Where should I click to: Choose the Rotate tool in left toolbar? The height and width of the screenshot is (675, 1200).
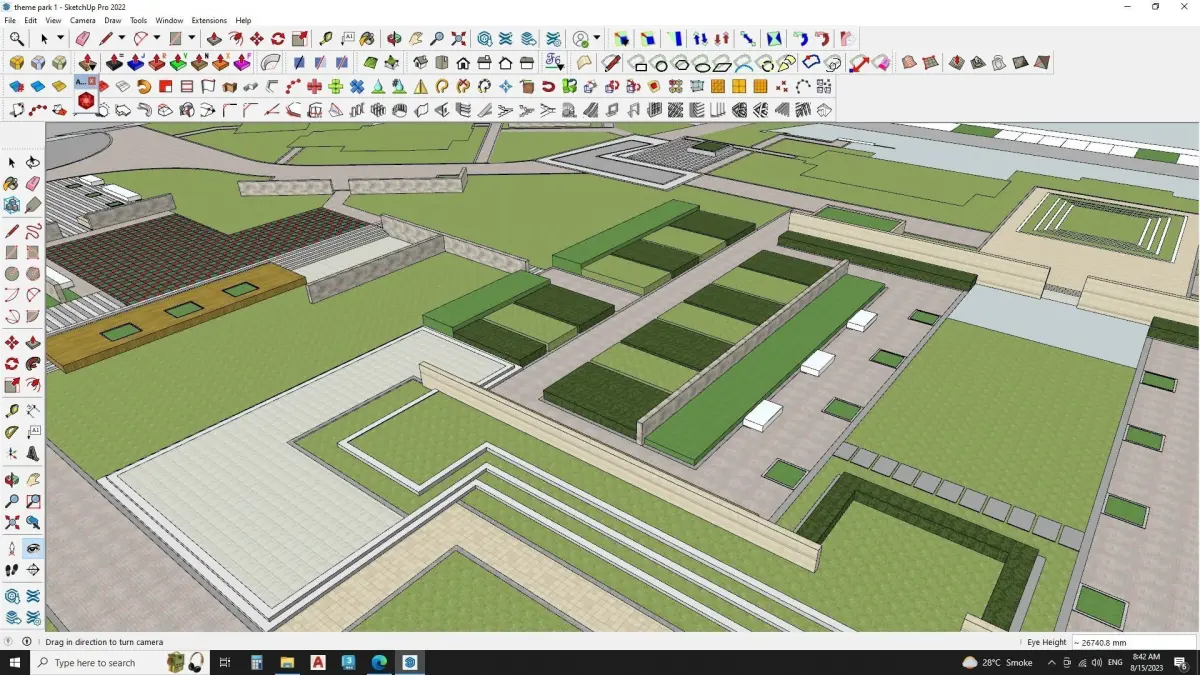[x=12, y=364]
